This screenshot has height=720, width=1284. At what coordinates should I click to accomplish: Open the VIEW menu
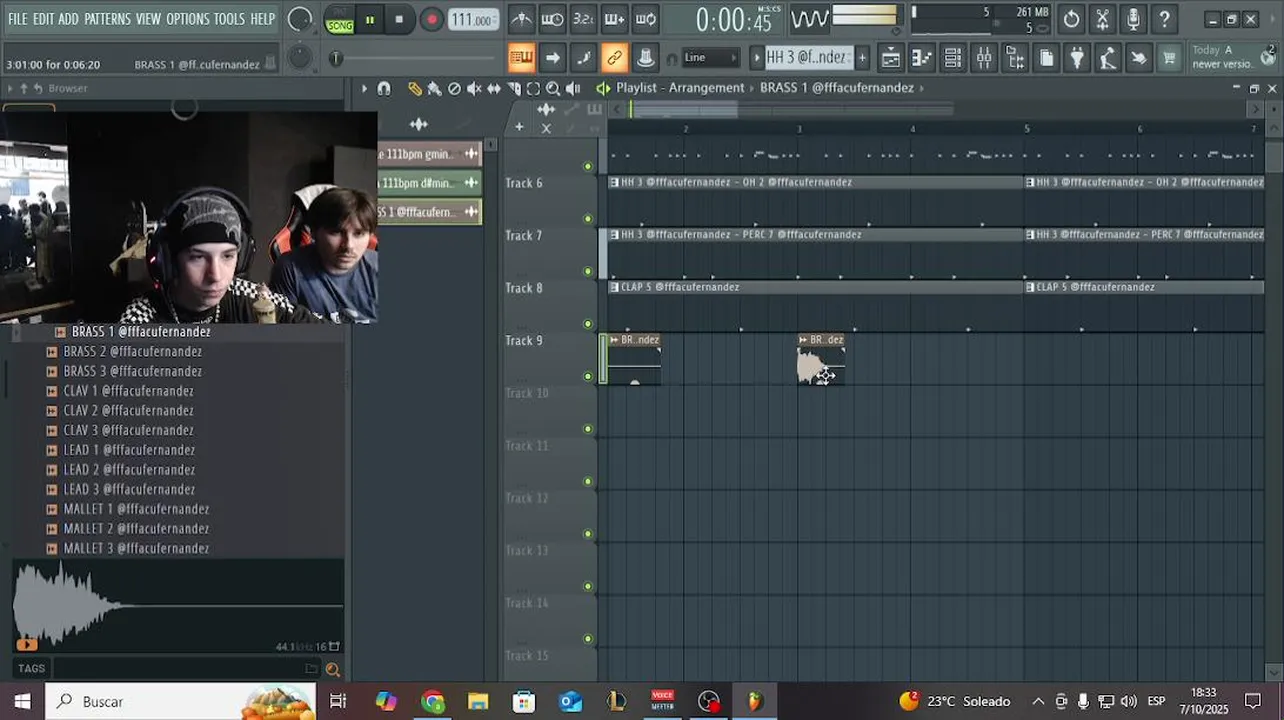[148, 19]
